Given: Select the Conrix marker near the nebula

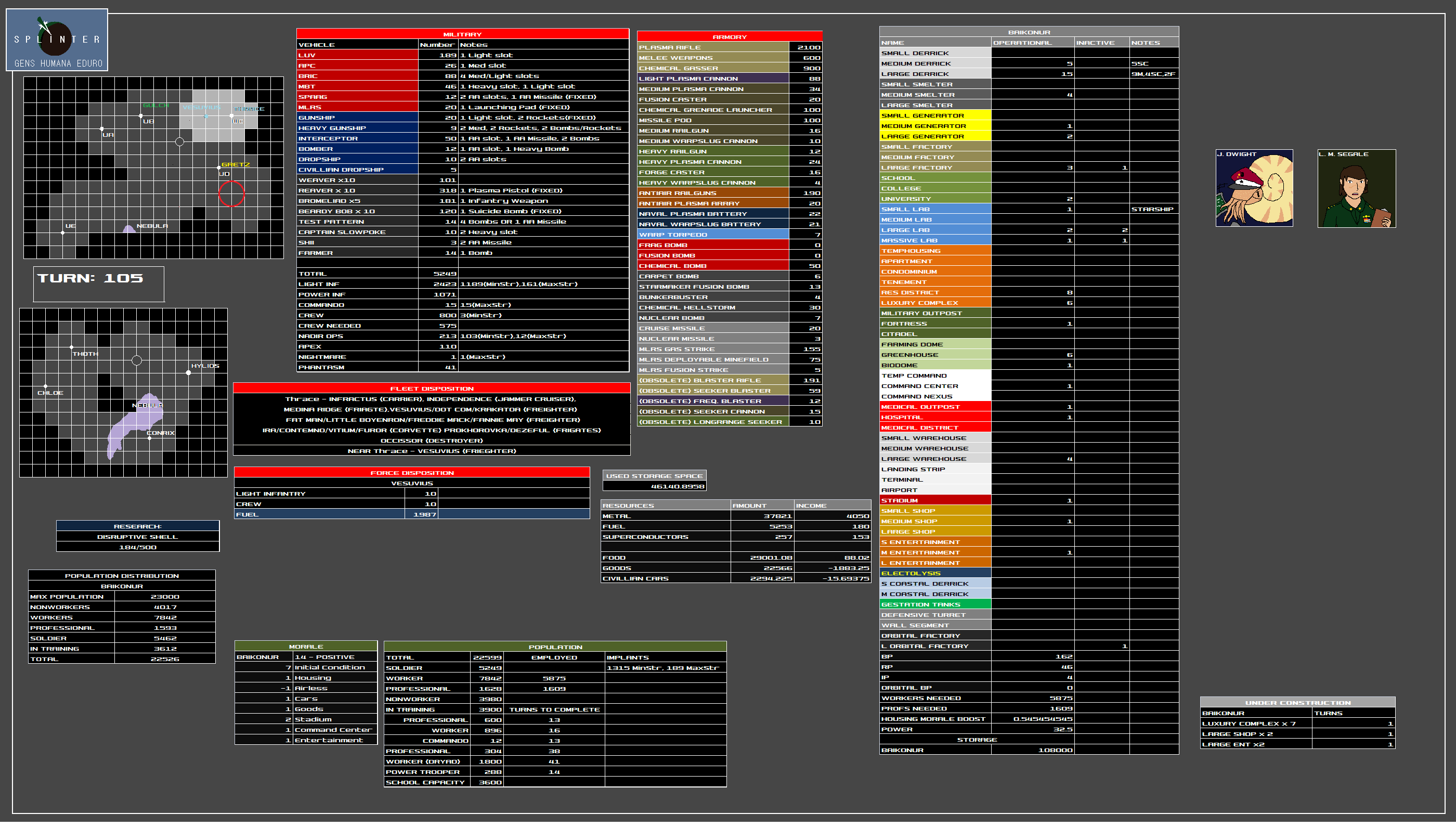Looking at the screenshot, I should 149,438.
